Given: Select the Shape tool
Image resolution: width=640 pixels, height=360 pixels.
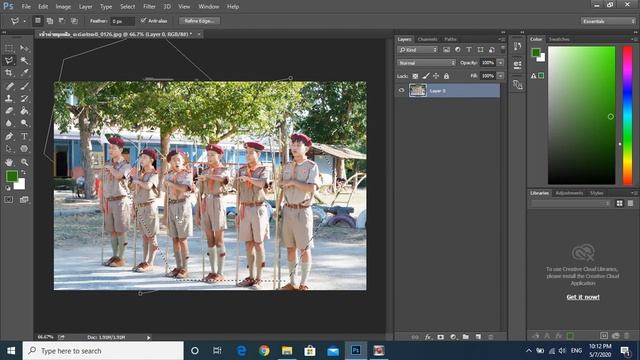Looking at the screenshot, I should (x=24, y=149).
